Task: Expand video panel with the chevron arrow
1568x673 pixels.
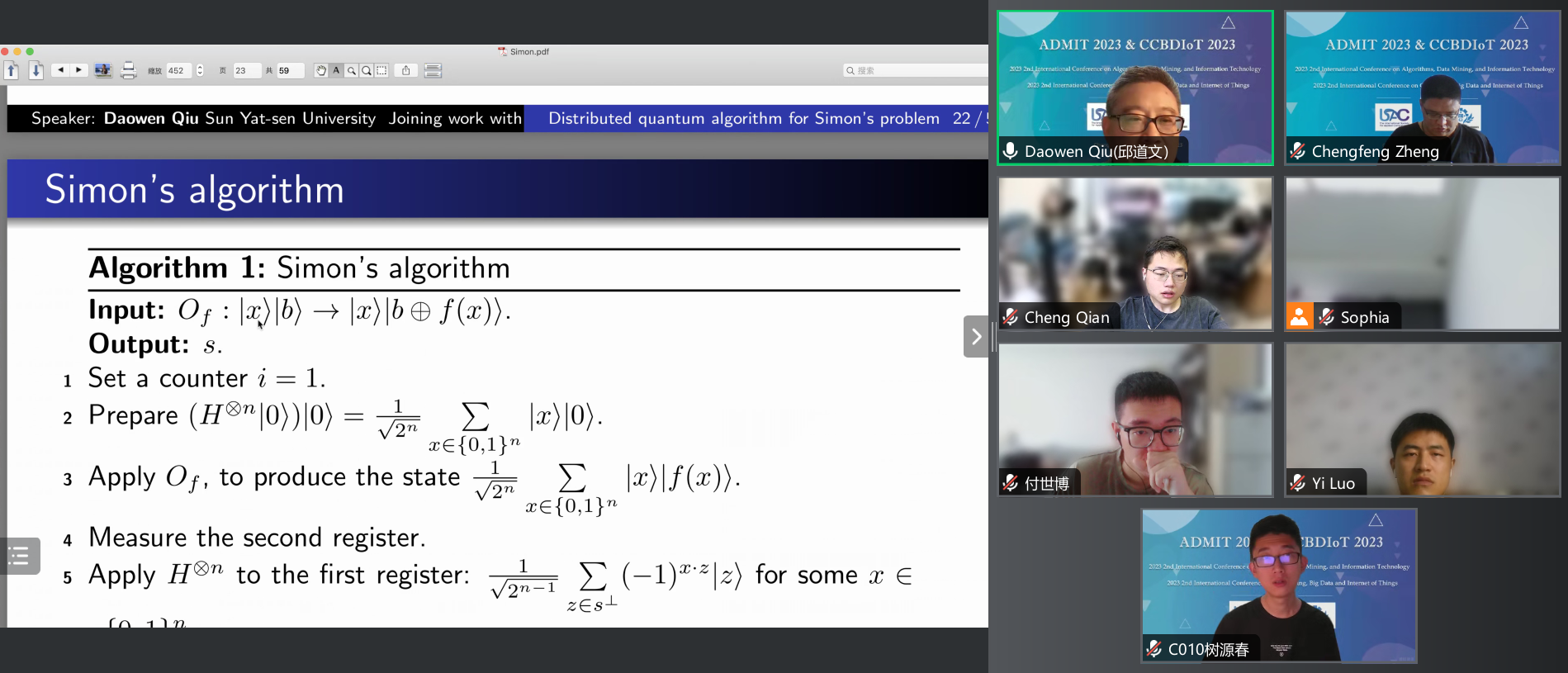Action: pos(976,336)
